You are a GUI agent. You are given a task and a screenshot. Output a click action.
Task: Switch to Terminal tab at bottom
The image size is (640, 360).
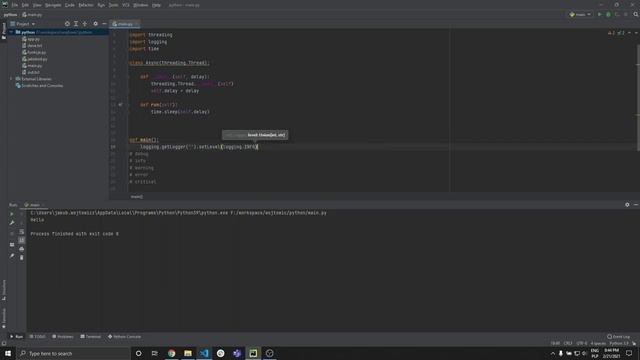[x=91, y=337]
